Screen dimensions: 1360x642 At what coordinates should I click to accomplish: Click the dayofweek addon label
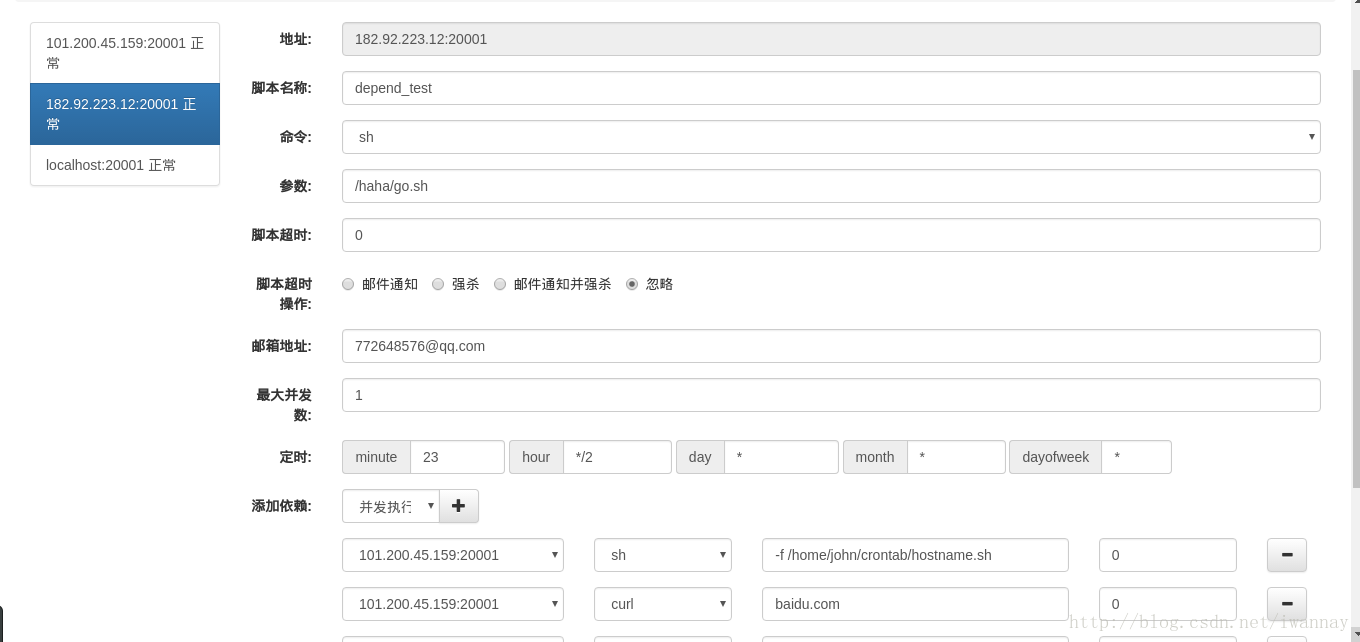pos(1055,457)
